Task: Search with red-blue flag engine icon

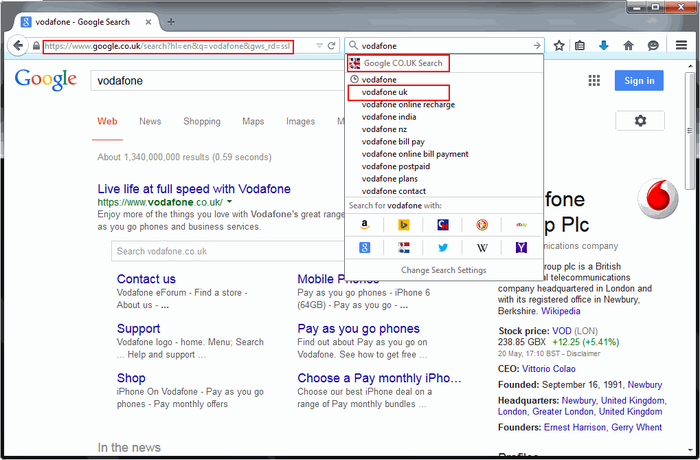Action: [x=404, y=247]
